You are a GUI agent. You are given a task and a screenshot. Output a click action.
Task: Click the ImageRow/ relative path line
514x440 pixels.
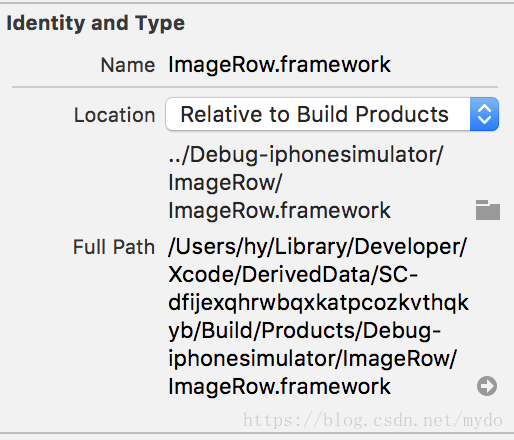[x=225, y=183]
